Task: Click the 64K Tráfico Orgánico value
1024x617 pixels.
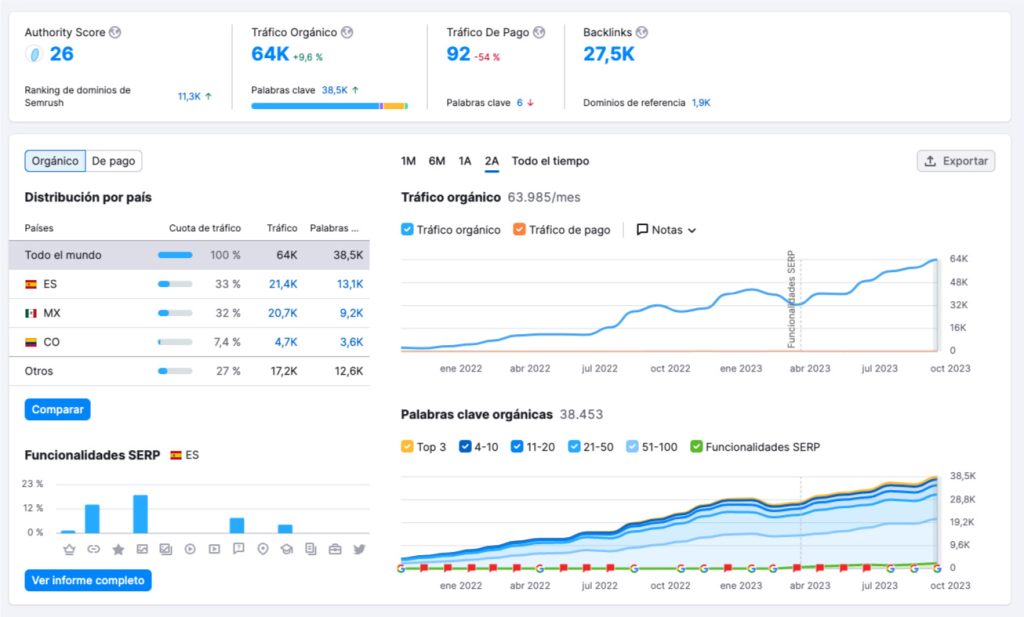Action: coord(270,54)
